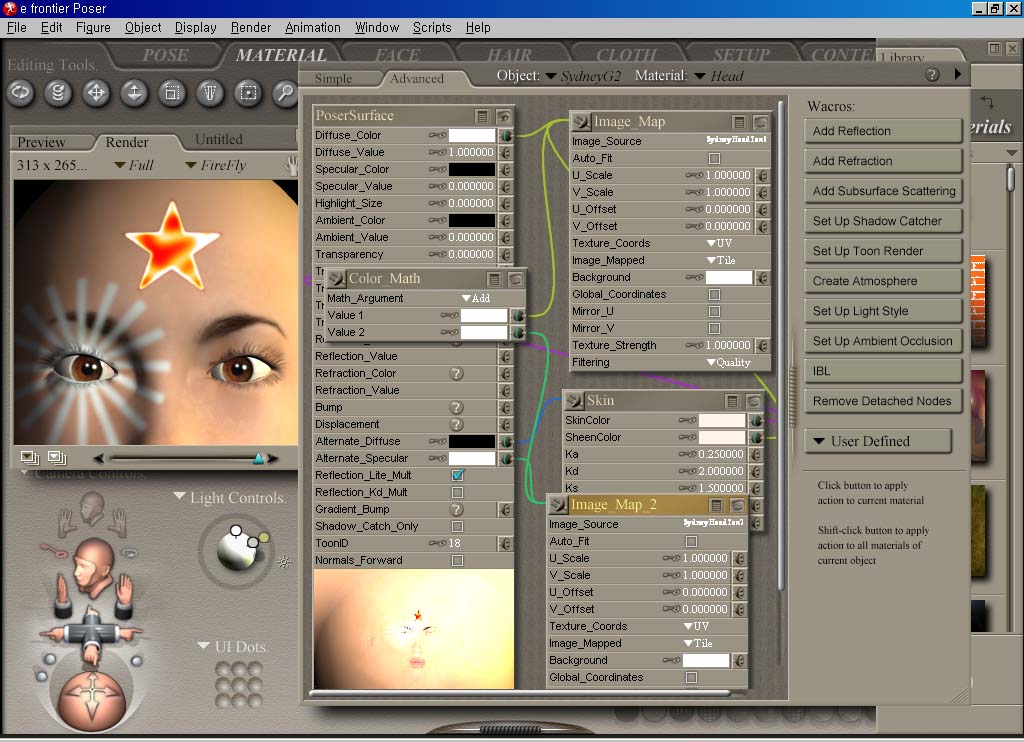Viewport: 1024px width, 742px height.
Task: Open the Scripts menu
Action: coord(432,27)
